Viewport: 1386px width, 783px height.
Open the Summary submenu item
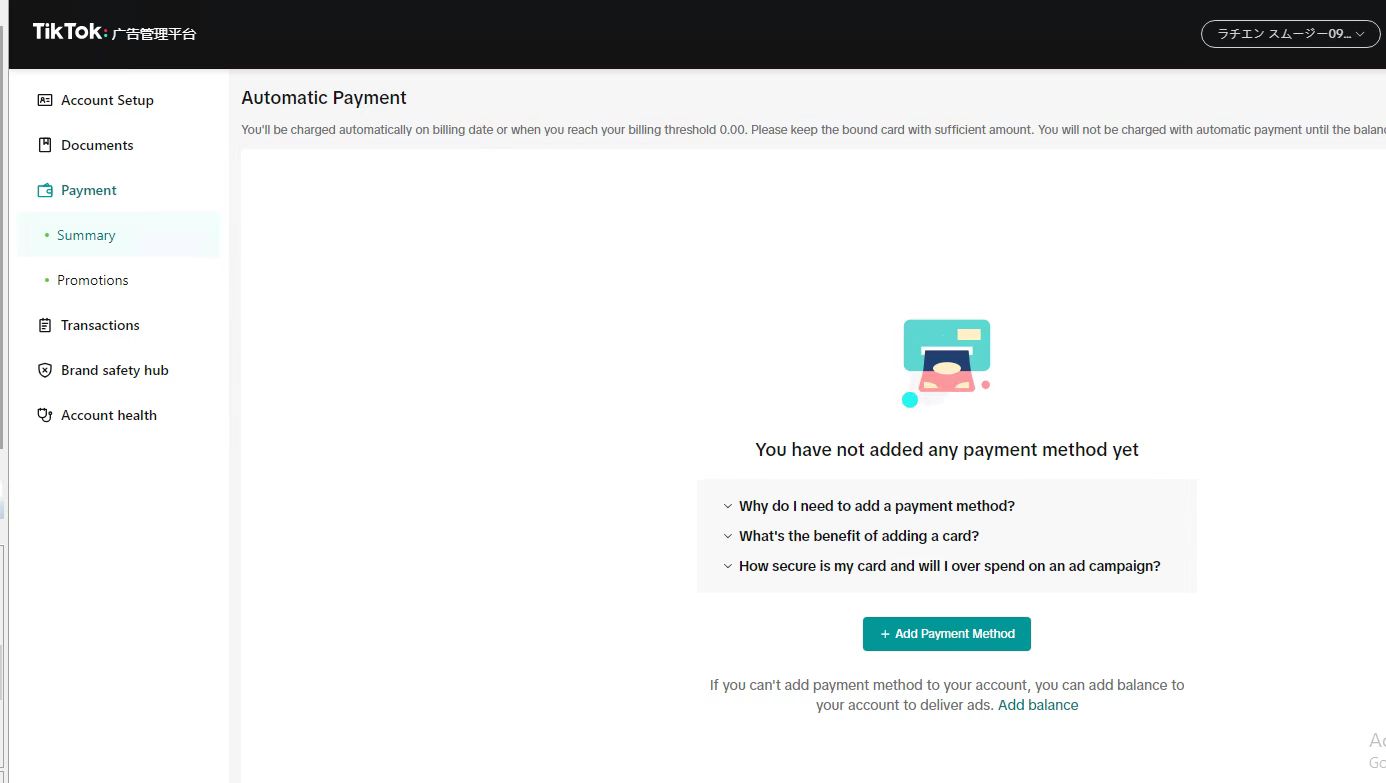[86, 235]
